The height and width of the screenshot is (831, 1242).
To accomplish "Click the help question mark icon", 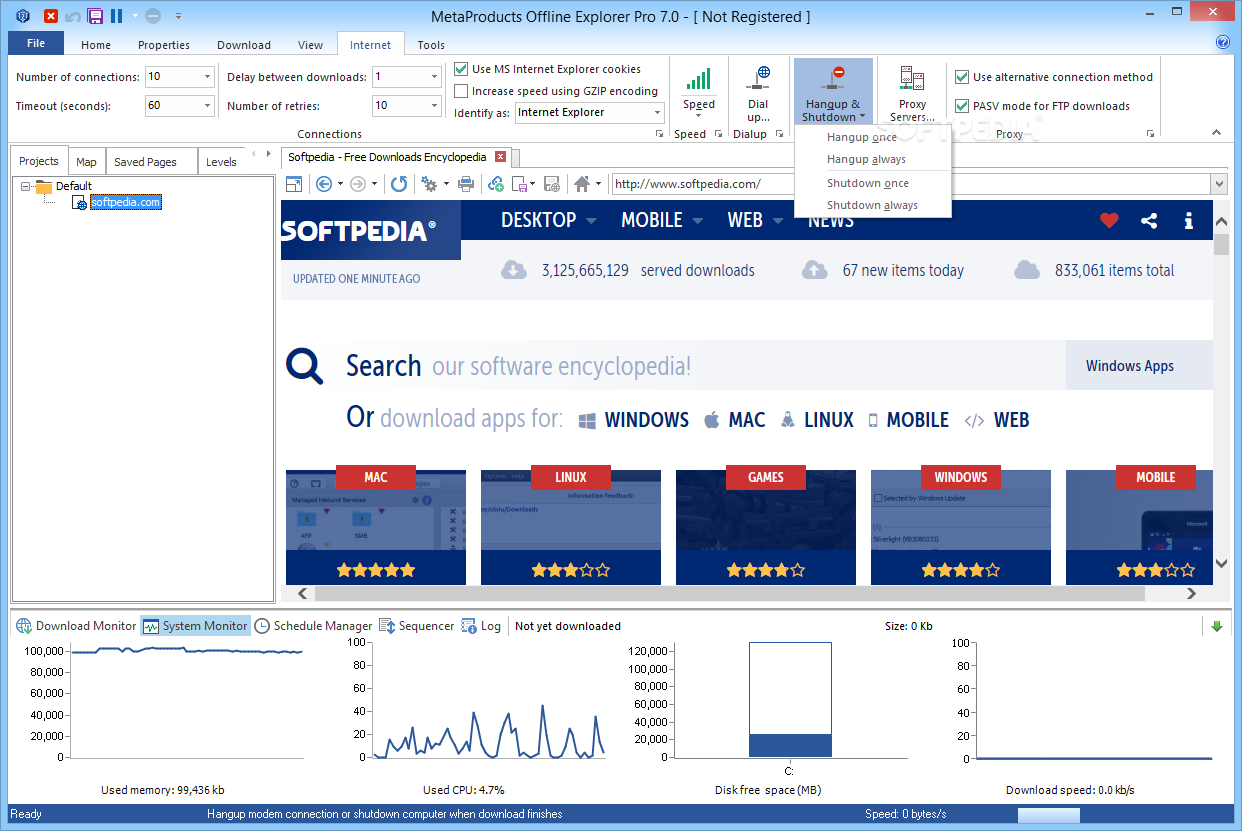I will [x=1222, y=42].
